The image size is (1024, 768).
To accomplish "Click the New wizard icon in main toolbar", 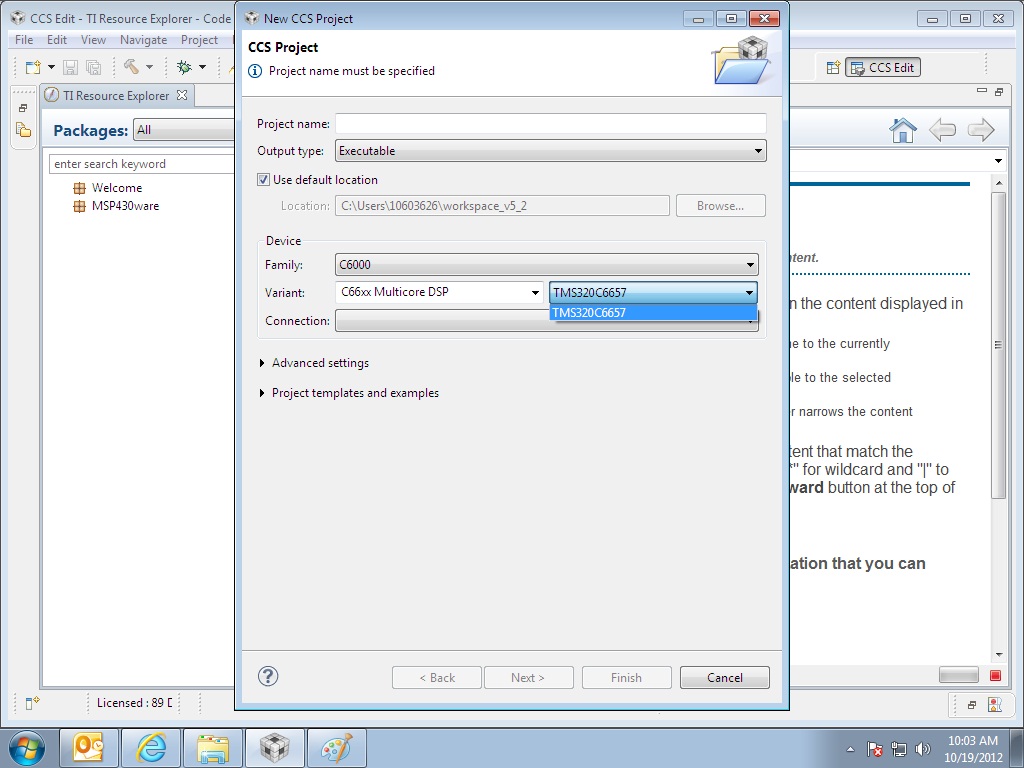I will pyautogui.click(x=32, y=67).
